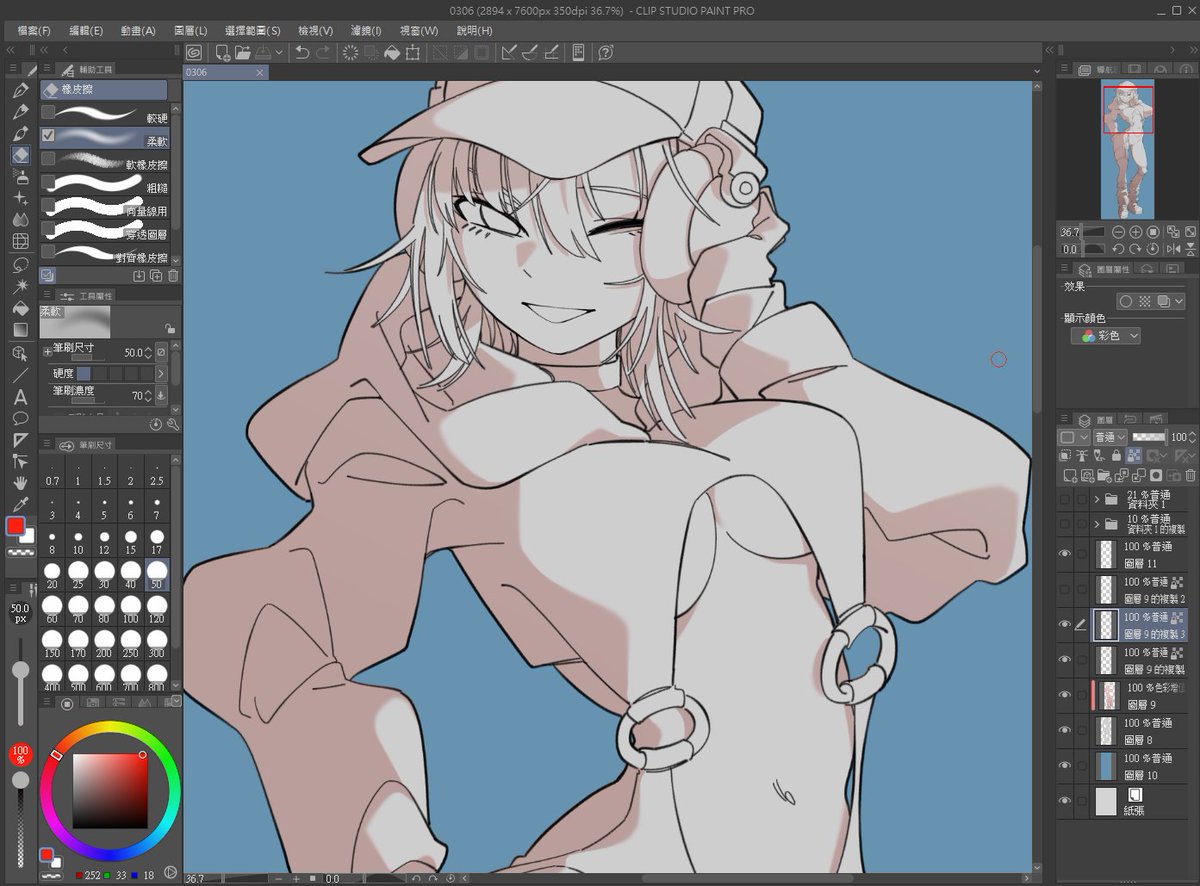
Task: Select the Gradient tool
Action: pyautogui.click(x=20, y=330)
